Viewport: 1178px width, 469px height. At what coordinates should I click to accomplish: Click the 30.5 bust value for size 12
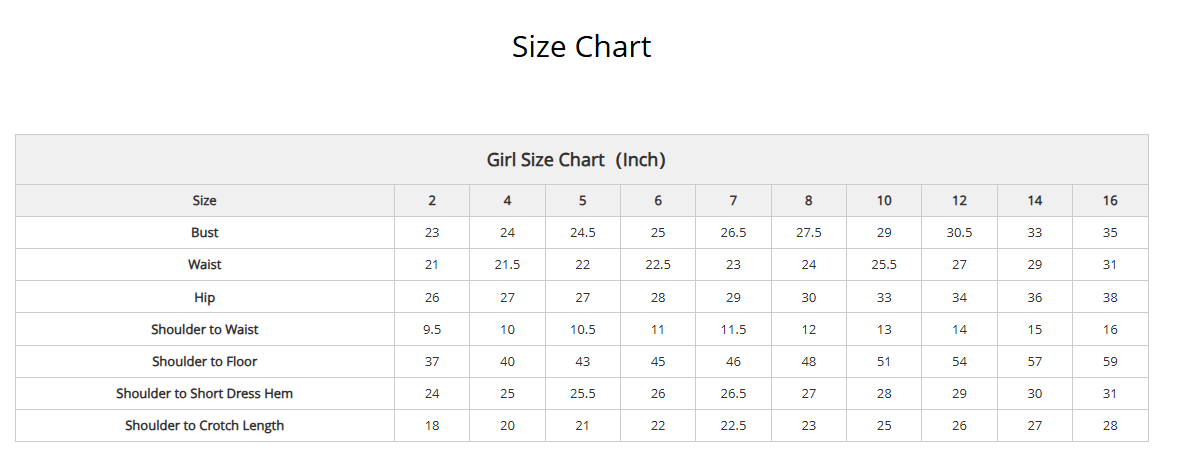(959, 233)
